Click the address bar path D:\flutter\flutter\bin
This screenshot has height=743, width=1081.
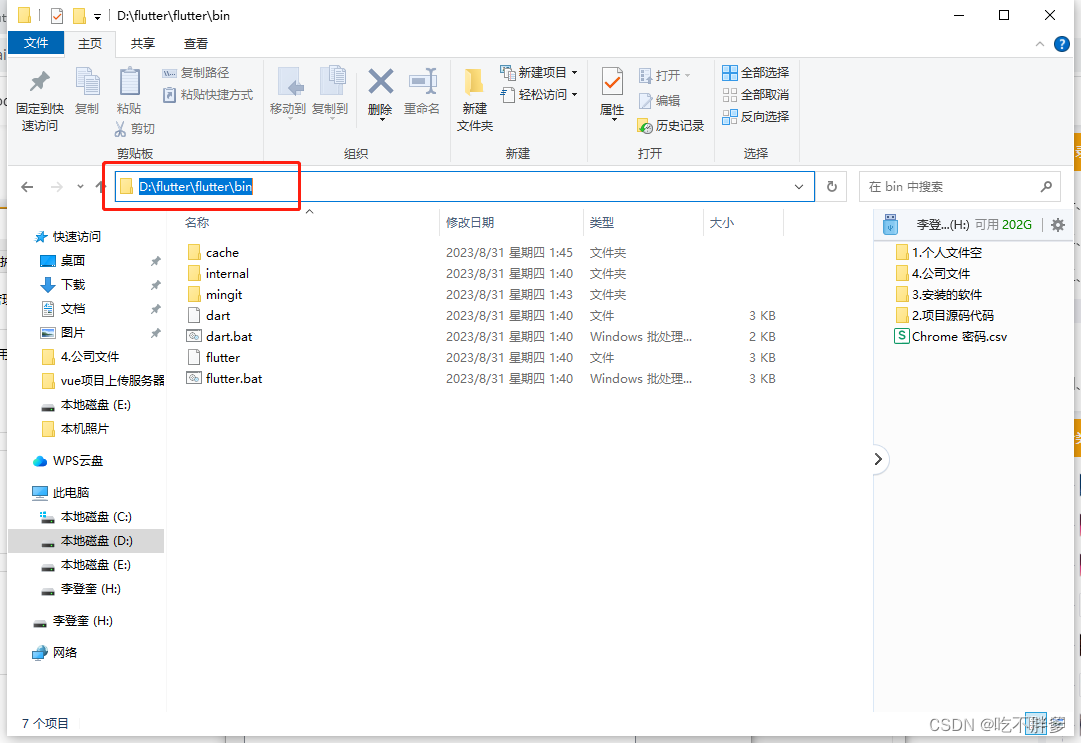pos(196,186)
